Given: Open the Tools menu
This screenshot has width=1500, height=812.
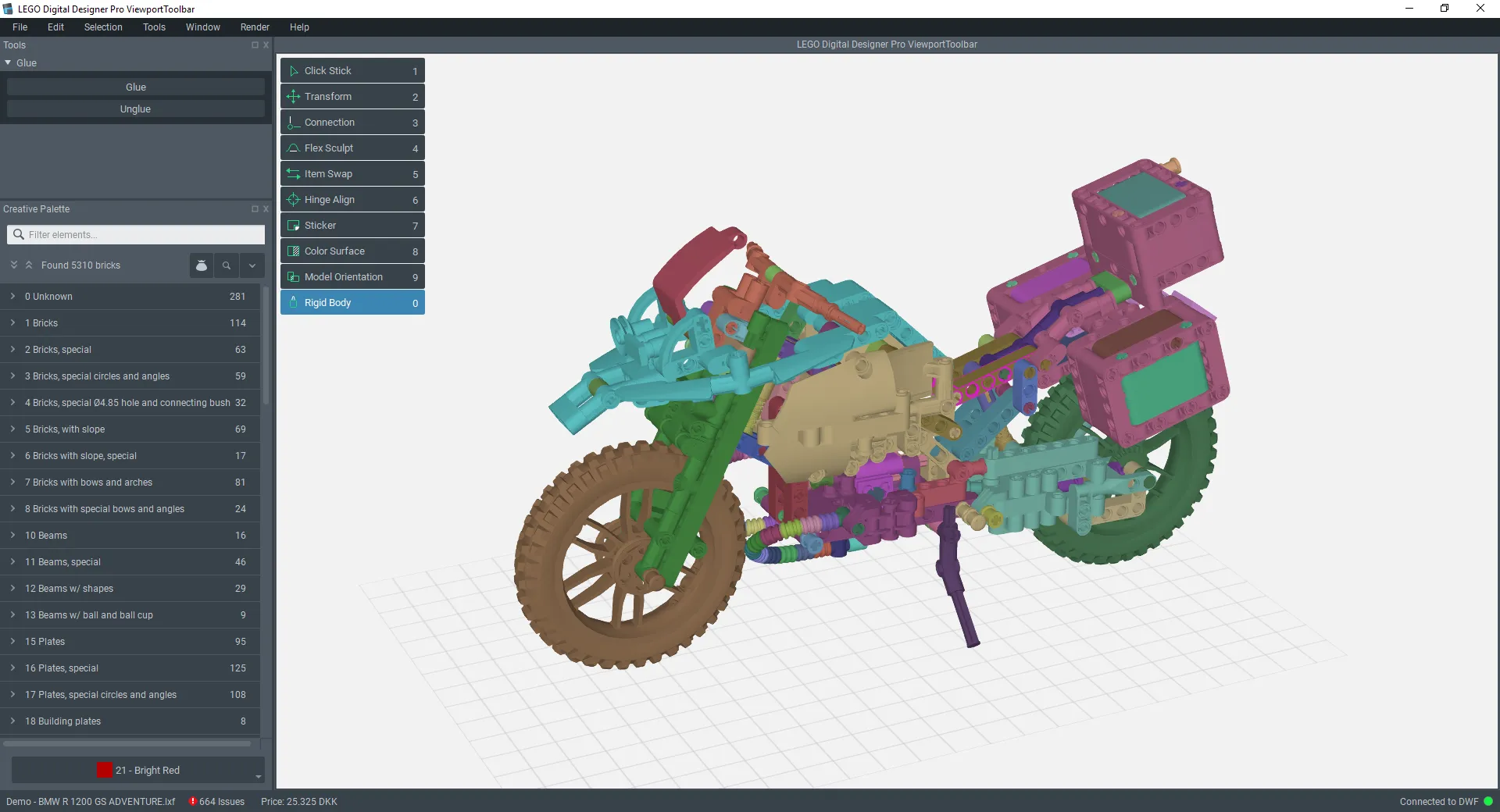Looking at the screenshot, I should point(154,27).
